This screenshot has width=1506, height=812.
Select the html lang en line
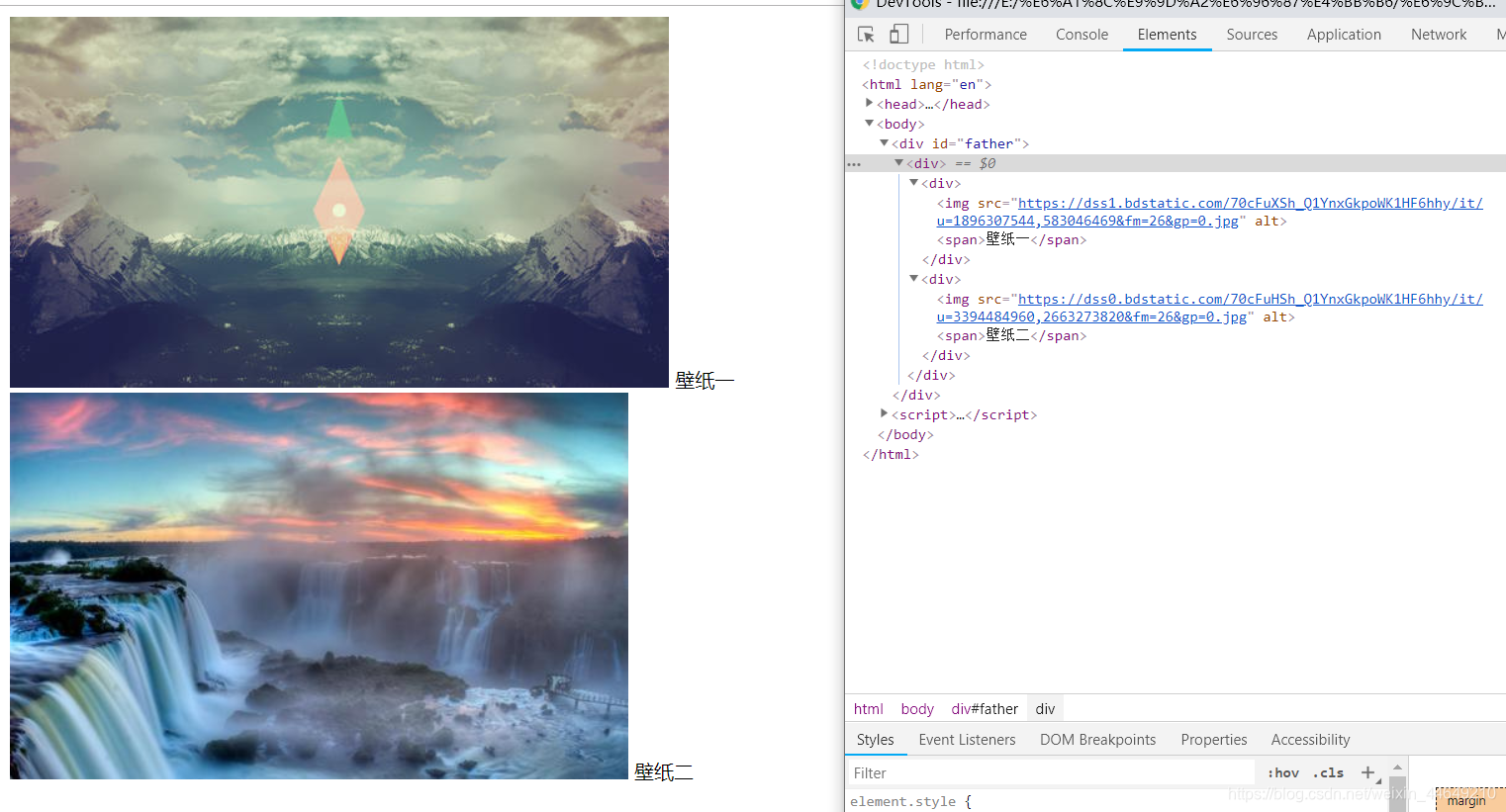point(926,84)
